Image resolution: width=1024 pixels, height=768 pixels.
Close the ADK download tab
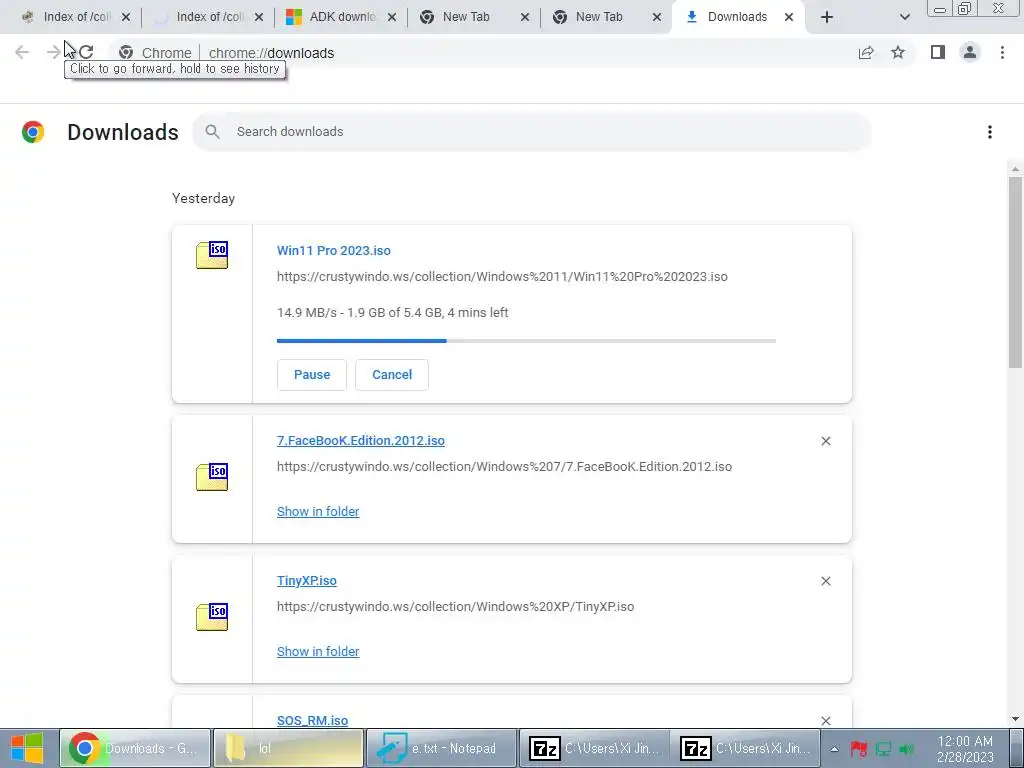click(x=392, y=18)
